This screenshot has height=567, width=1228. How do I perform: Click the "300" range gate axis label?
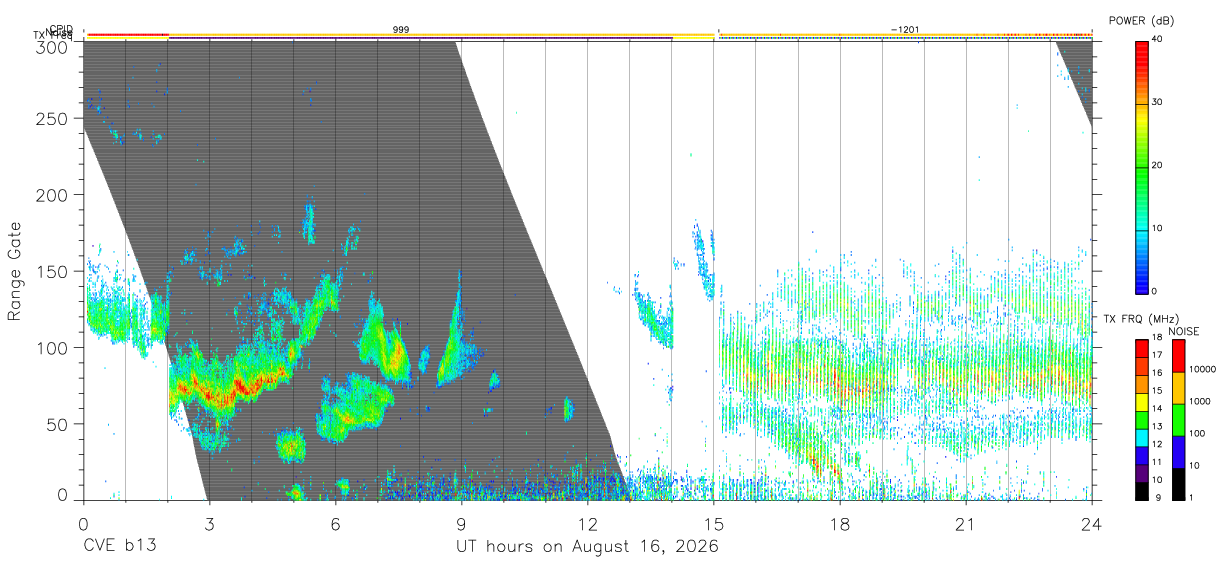(54, 46)
